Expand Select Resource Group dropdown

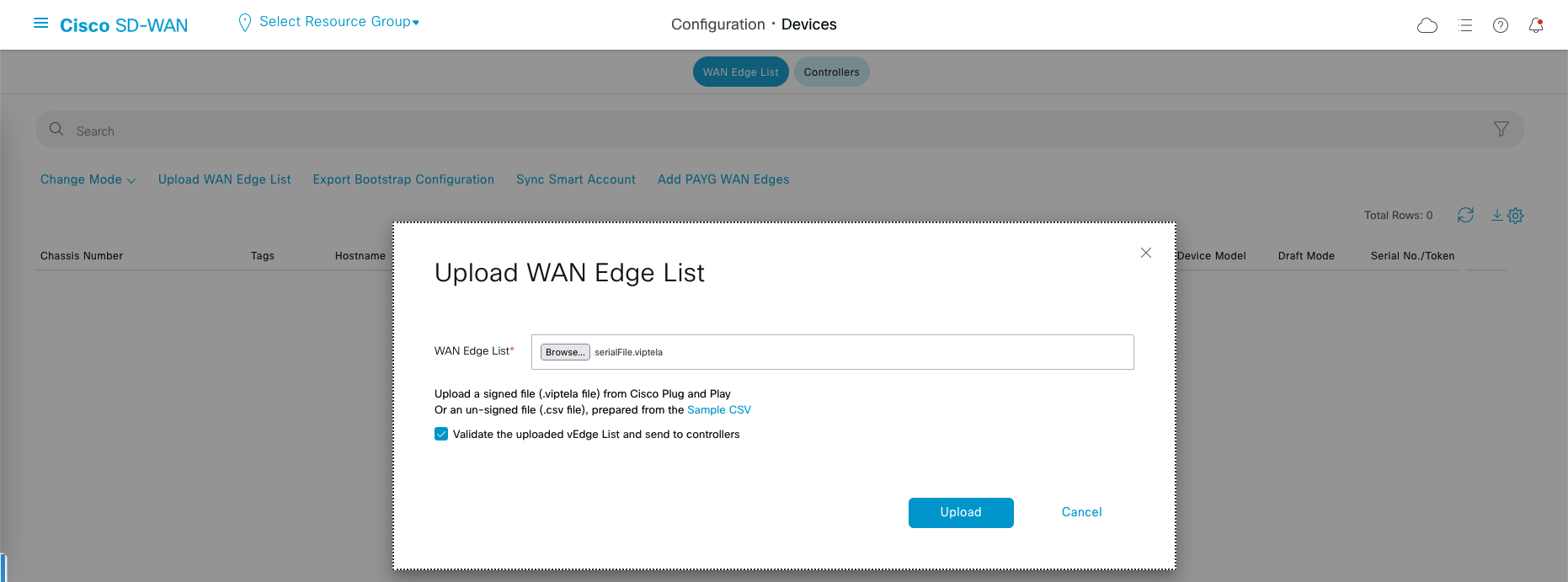point(339,22)
